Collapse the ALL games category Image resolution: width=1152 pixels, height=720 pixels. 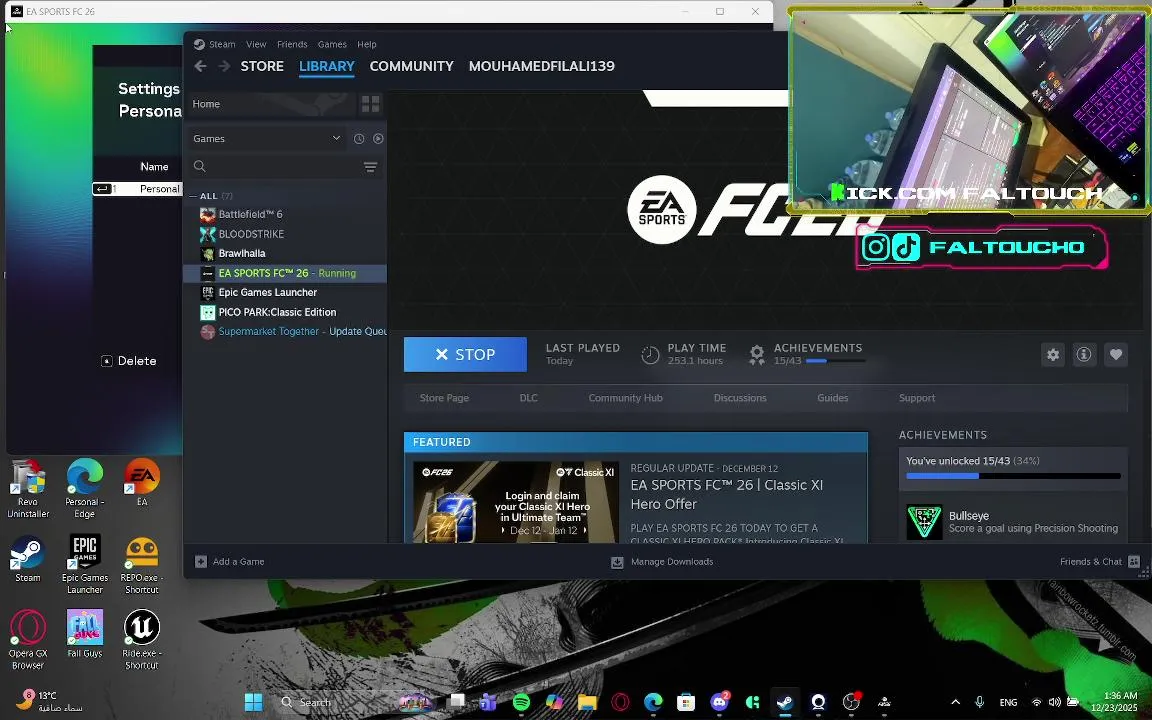(193, 196)
